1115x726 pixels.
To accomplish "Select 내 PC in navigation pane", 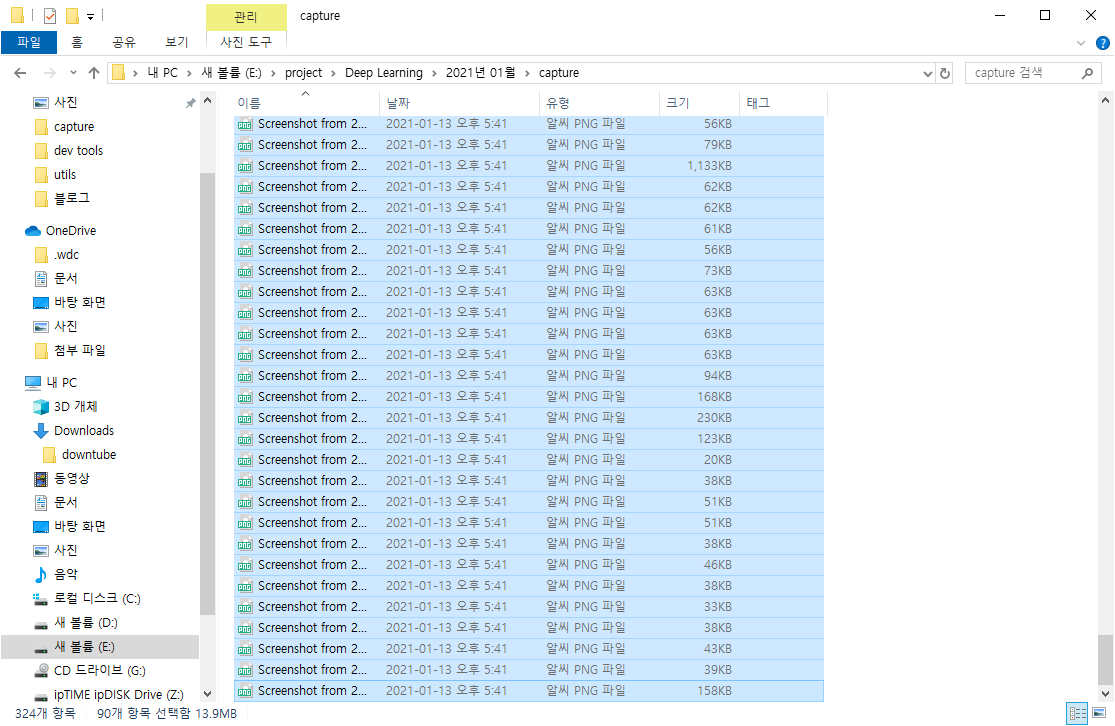I will 61,383.
